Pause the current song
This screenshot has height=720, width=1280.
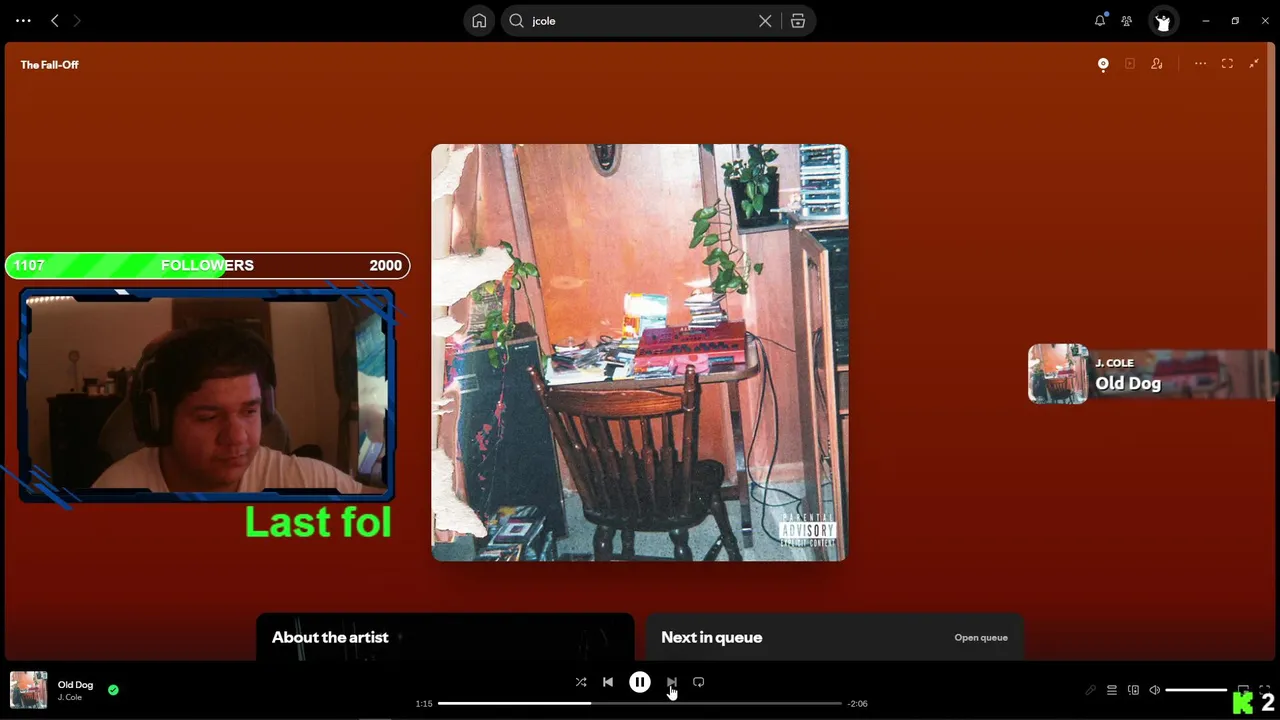(x=640, y=682)
